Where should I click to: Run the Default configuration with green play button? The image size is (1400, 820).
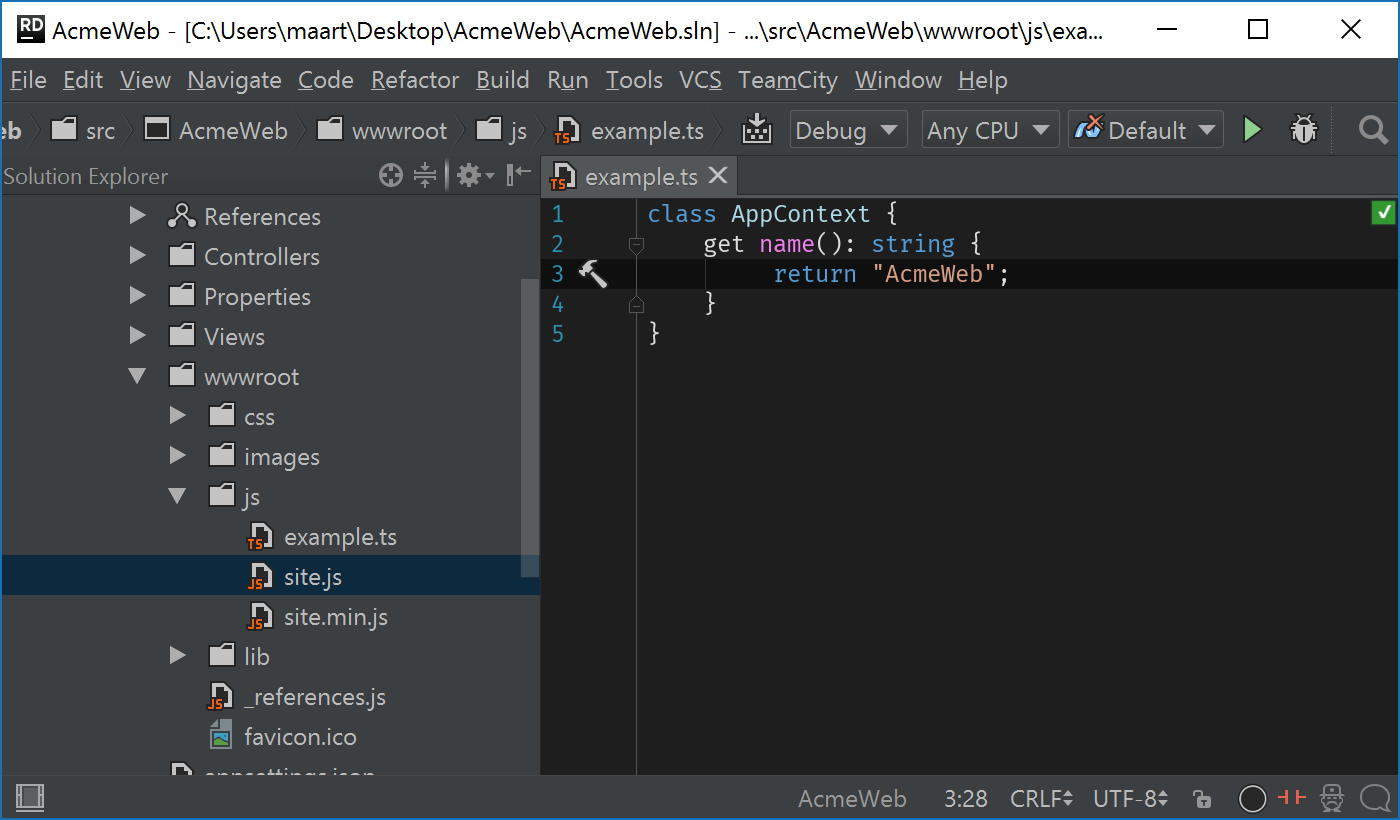tap(1252, 130)
